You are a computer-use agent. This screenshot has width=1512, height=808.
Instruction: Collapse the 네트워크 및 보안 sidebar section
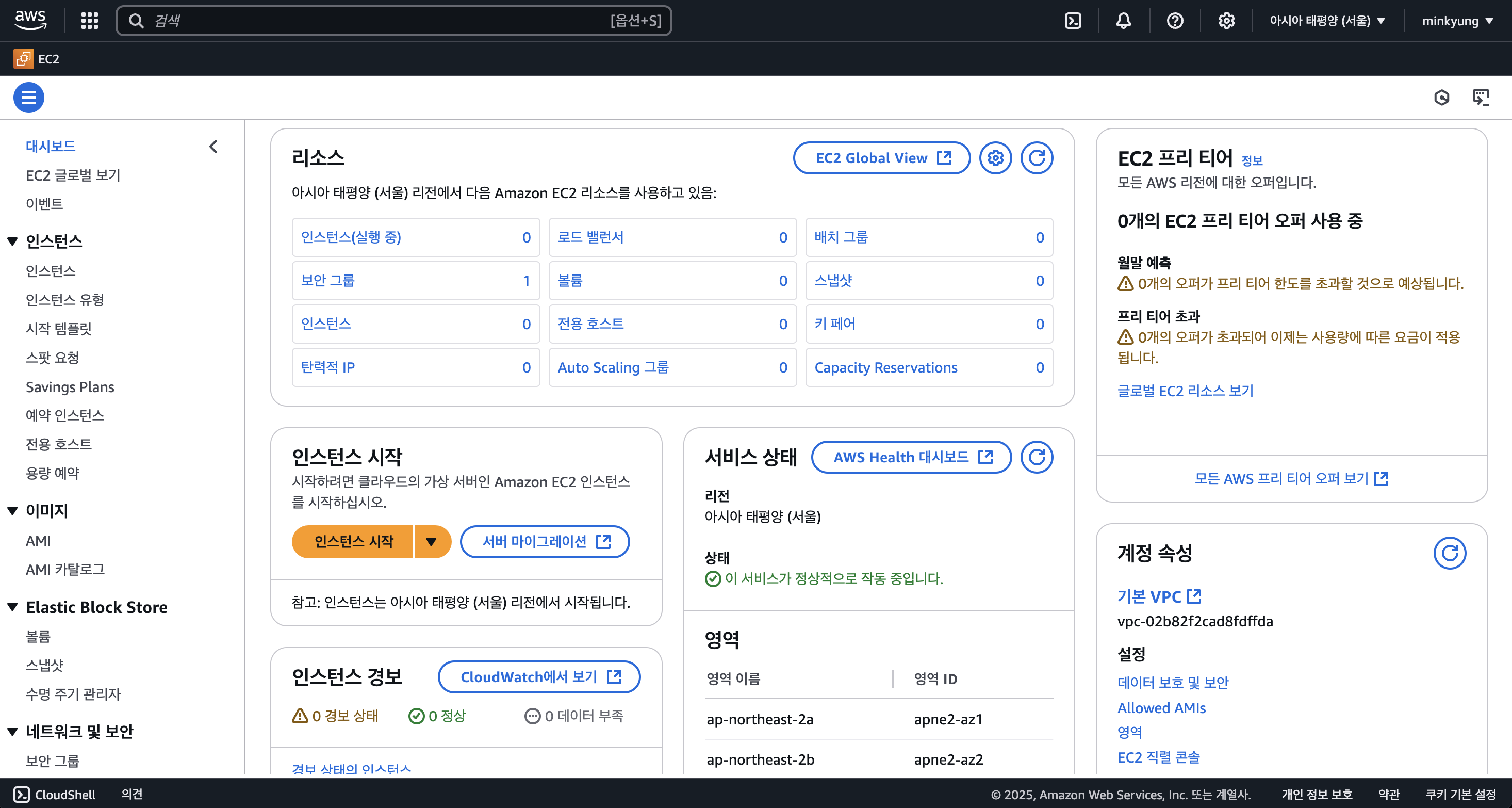click(x=12, y=732)
